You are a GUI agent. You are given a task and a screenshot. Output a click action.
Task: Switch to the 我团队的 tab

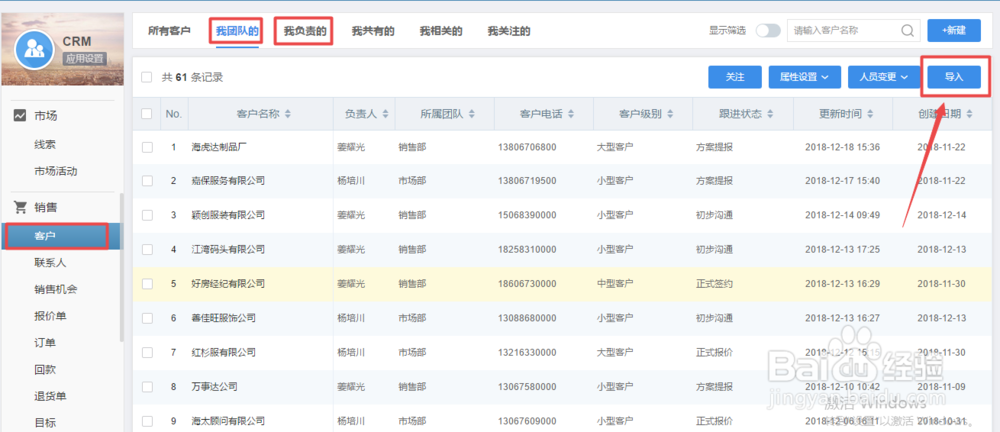[237, 31]
